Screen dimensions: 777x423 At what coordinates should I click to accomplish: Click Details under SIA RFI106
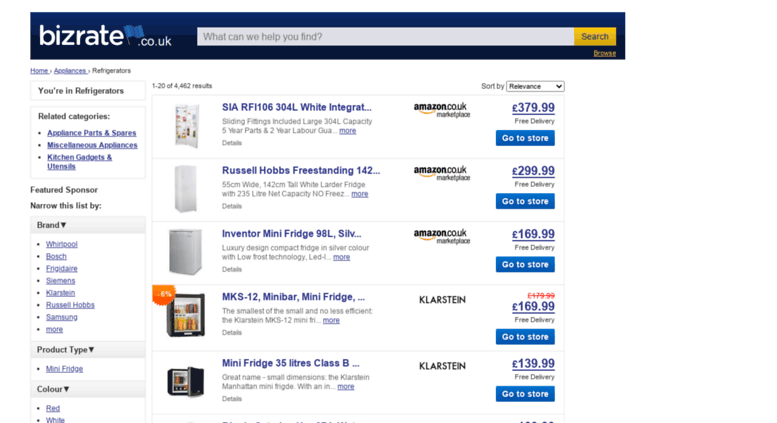[232, 143]
